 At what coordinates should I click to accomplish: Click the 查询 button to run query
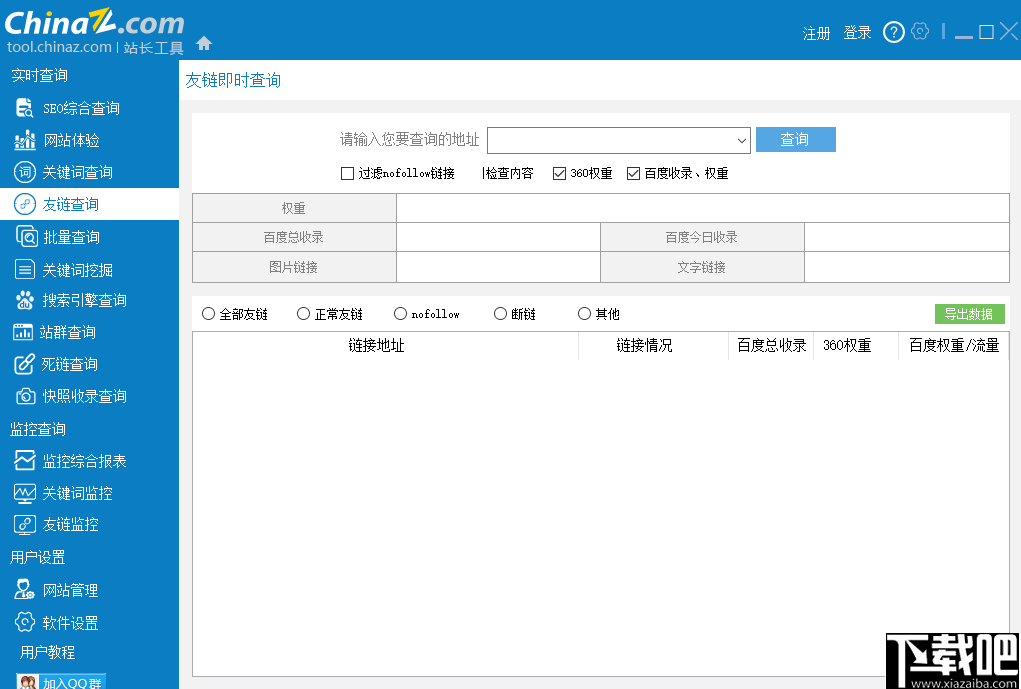[x=795, y=140]
